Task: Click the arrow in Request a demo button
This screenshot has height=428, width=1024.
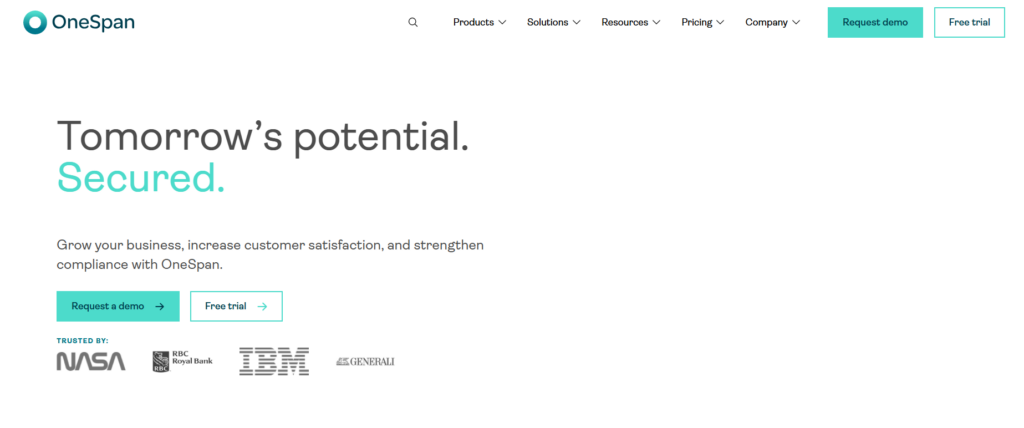Action: click(x=160, y=306)
